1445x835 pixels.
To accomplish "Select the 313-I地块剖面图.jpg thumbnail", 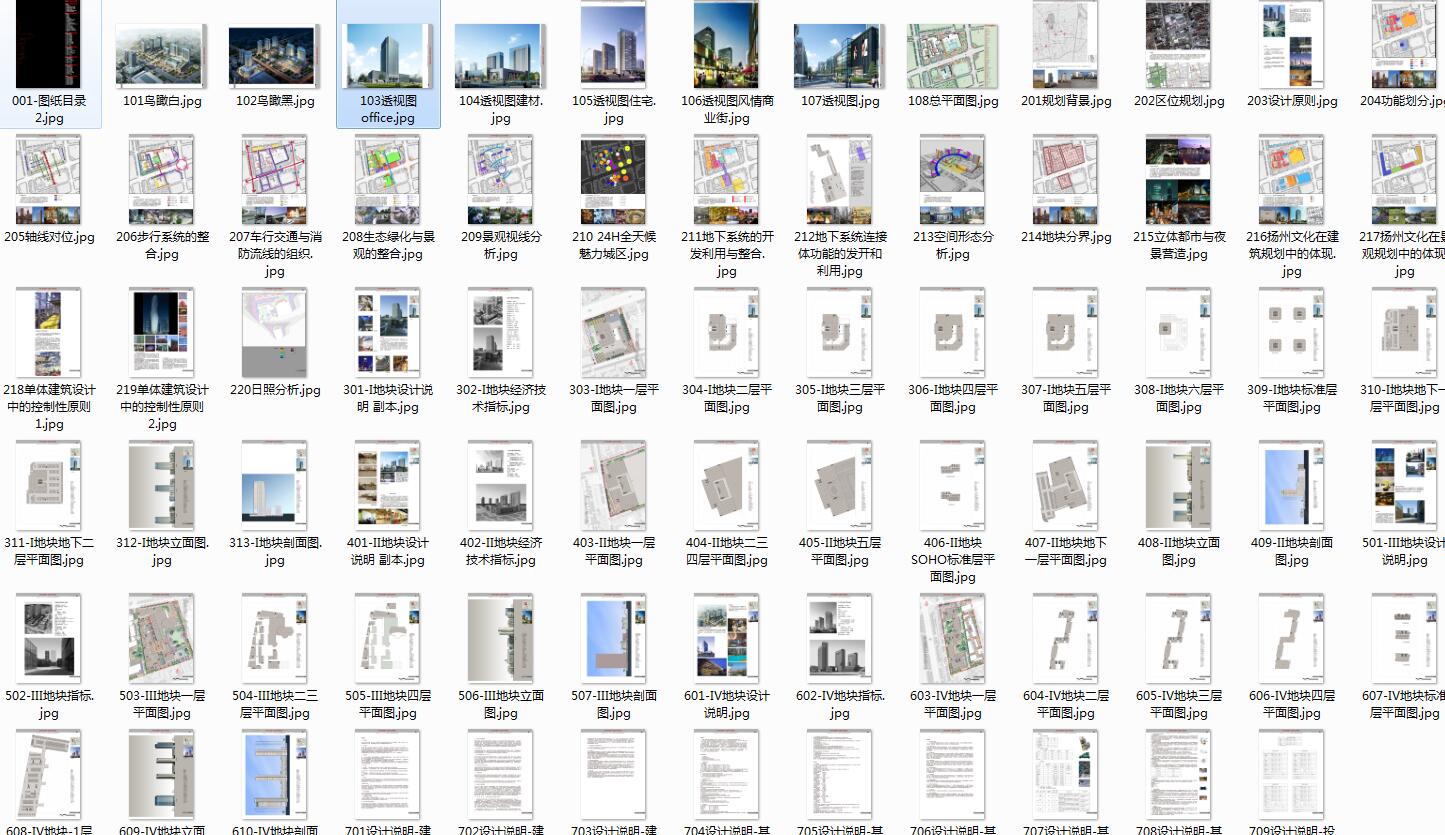I will (x=275, y=487).
